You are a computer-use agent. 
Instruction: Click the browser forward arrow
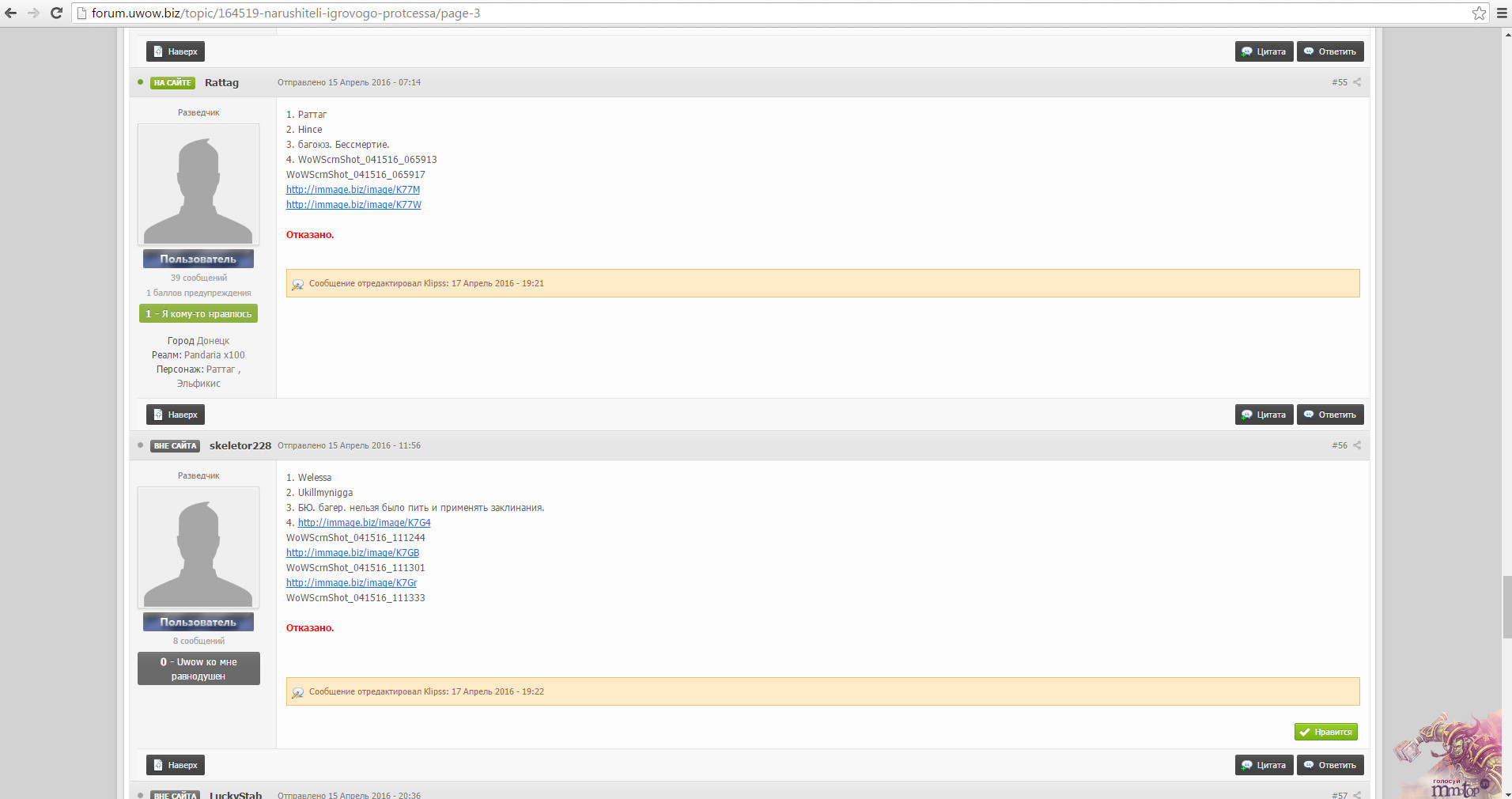(33, 13)
